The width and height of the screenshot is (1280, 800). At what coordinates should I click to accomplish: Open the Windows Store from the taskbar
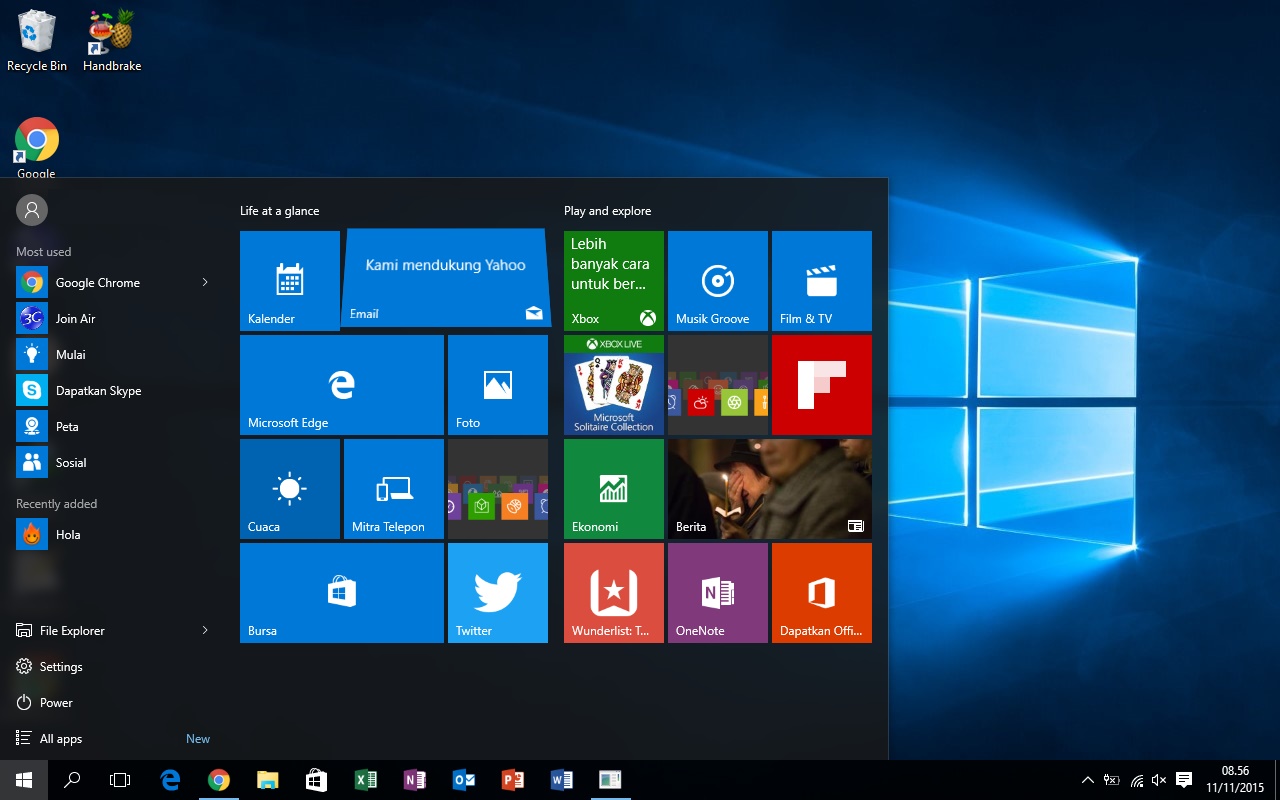coord(316,779)
